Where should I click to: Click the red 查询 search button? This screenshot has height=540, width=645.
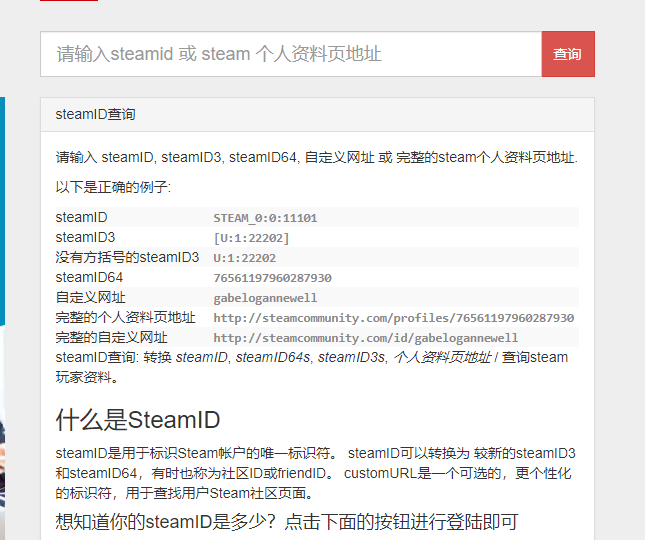tap(567, 54)
